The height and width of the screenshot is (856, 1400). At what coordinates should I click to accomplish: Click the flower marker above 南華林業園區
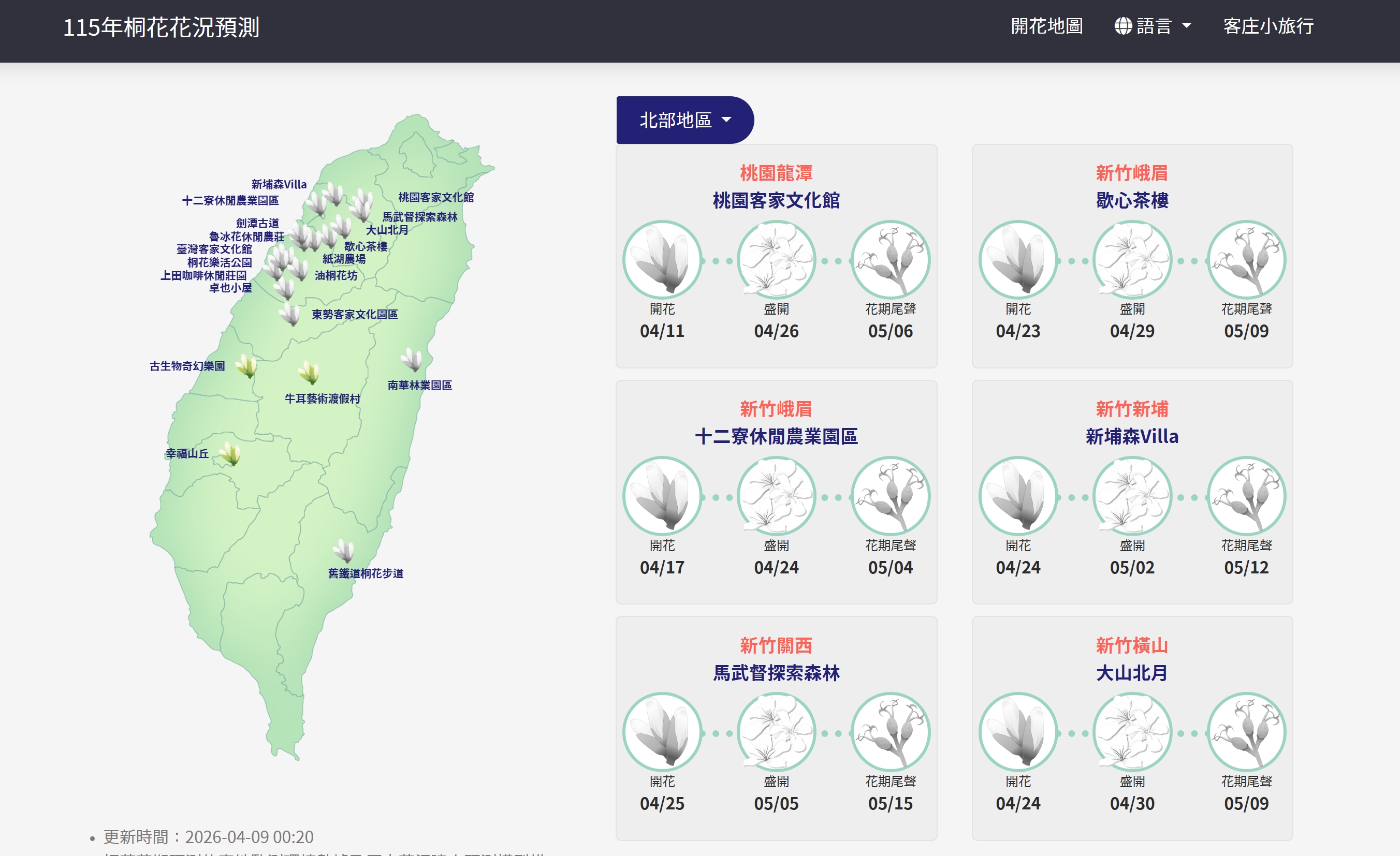(x=412, y=360)
